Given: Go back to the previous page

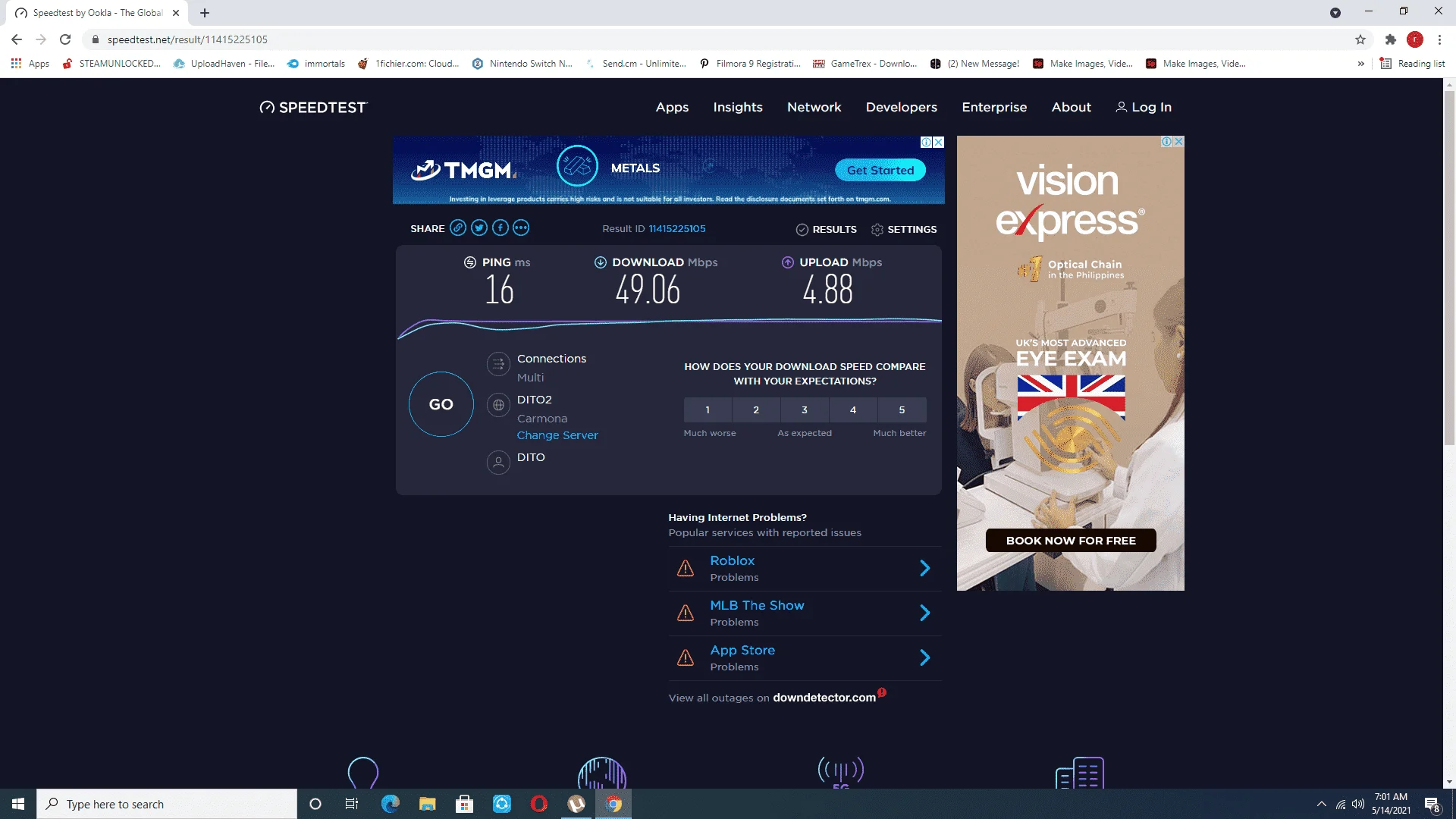Looking at the screenshot, I should 17,39.
